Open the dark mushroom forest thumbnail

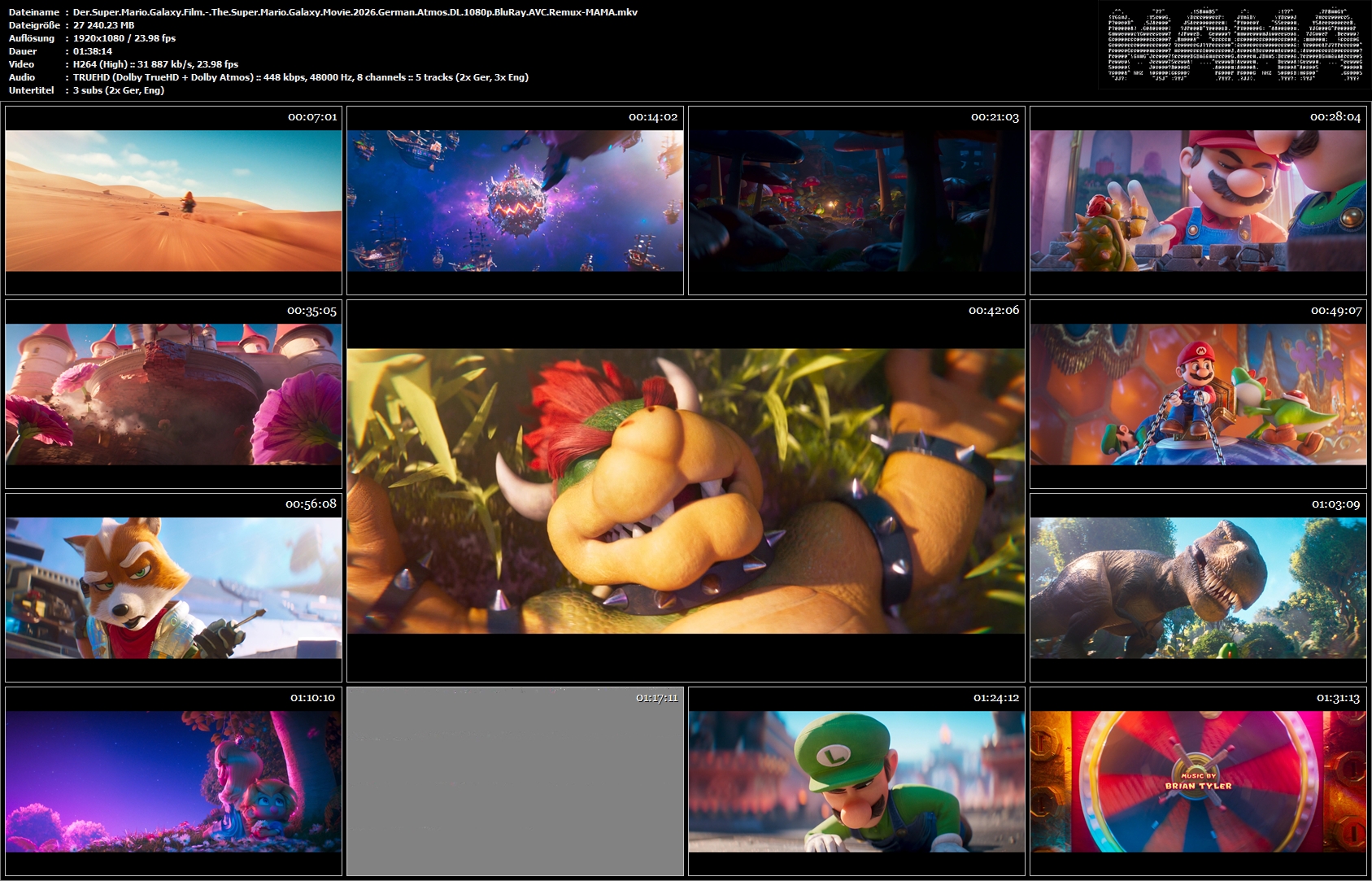click(856, 200)
